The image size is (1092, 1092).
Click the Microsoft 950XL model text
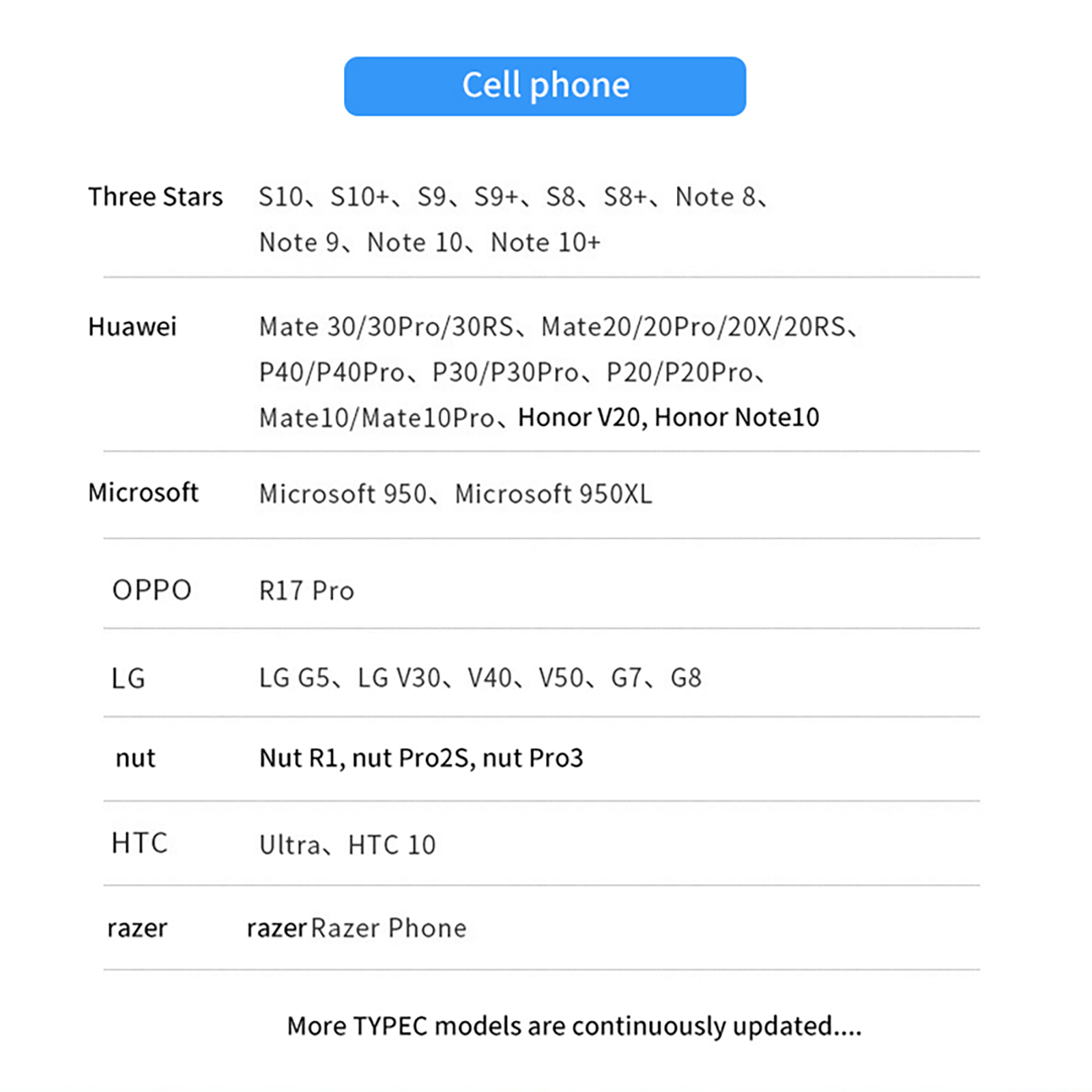554,494
